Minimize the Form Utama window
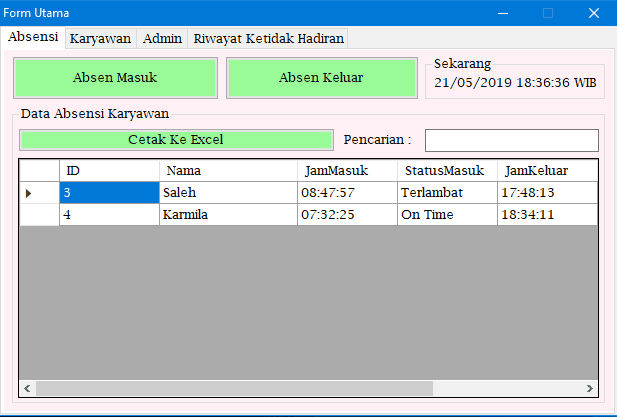617x417 pixels. point(501,13)
